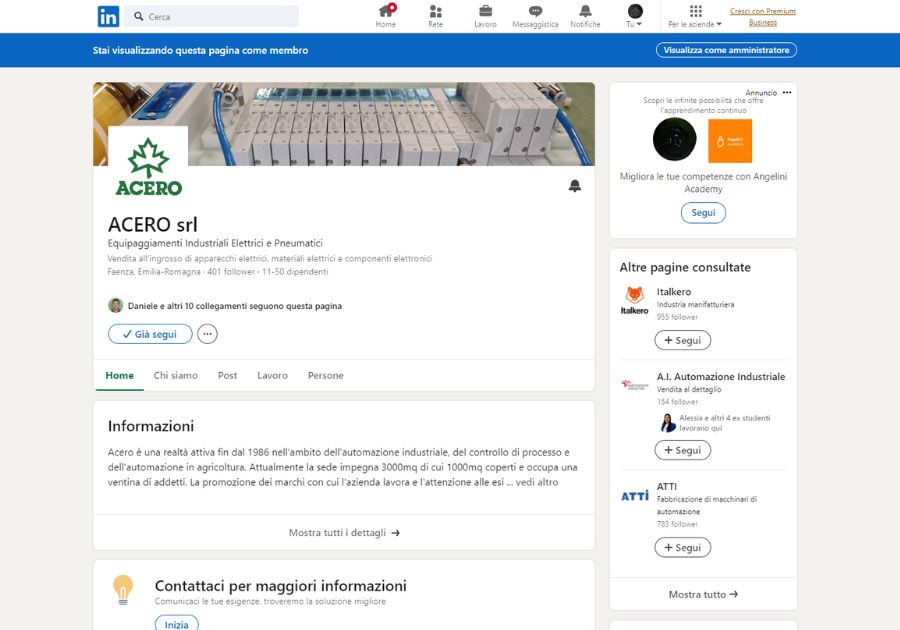Open the more options button beside Già segui

click(207, 334)
